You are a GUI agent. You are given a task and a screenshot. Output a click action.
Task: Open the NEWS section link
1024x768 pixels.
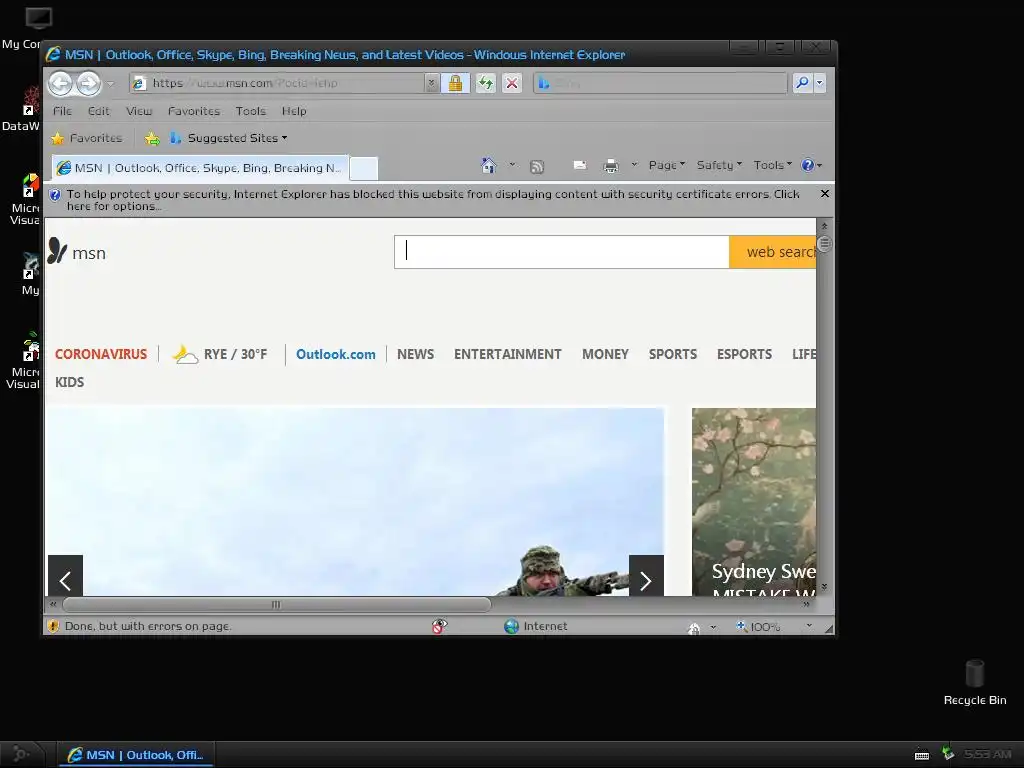(415, 354)
